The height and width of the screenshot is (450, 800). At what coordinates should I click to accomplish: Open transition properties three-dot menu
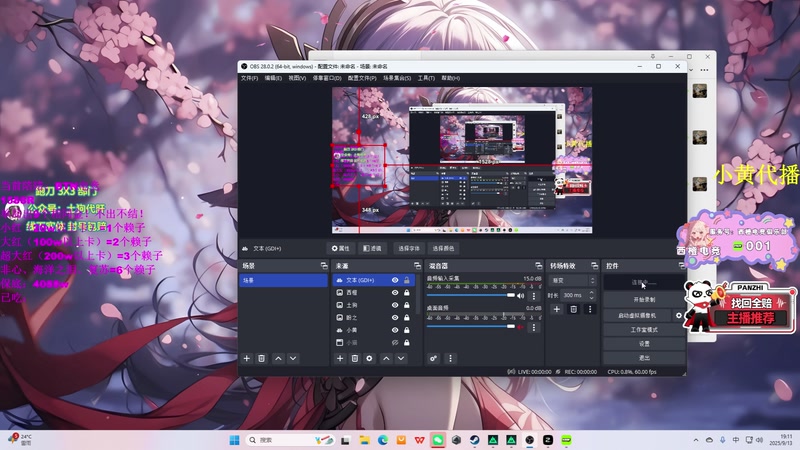(x=590, y=309)
